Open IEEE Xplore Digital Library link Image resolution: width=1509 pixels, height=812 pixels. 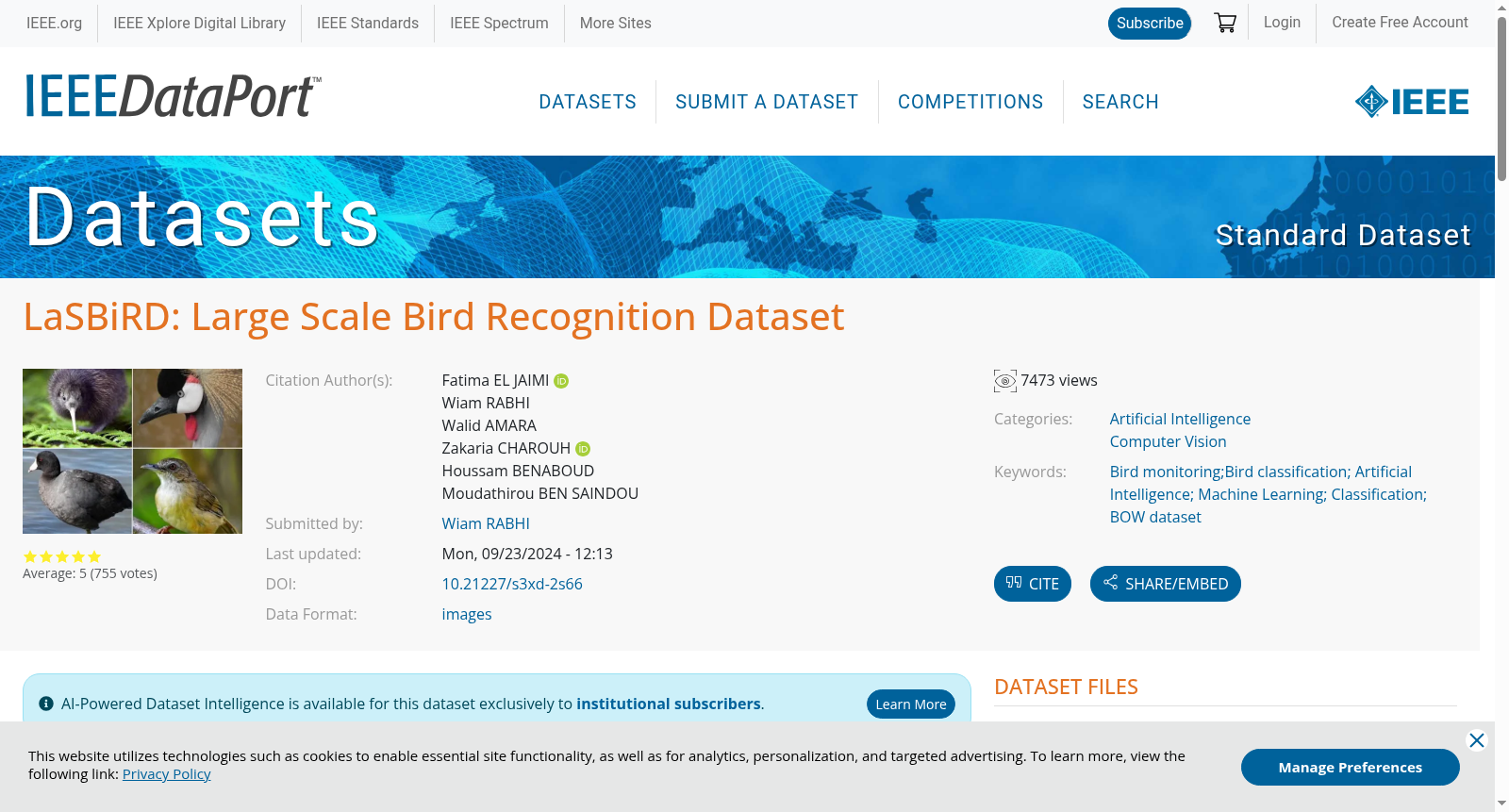199,23
